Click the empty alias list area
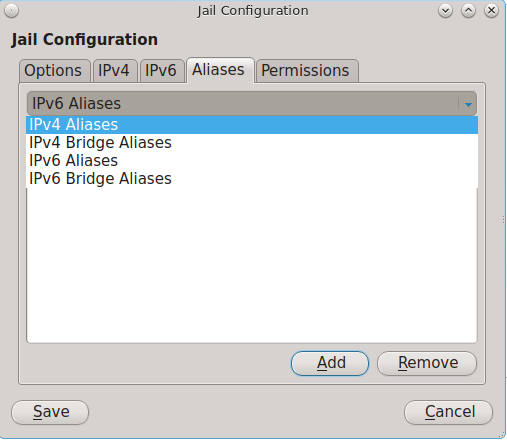 (252, 265)
